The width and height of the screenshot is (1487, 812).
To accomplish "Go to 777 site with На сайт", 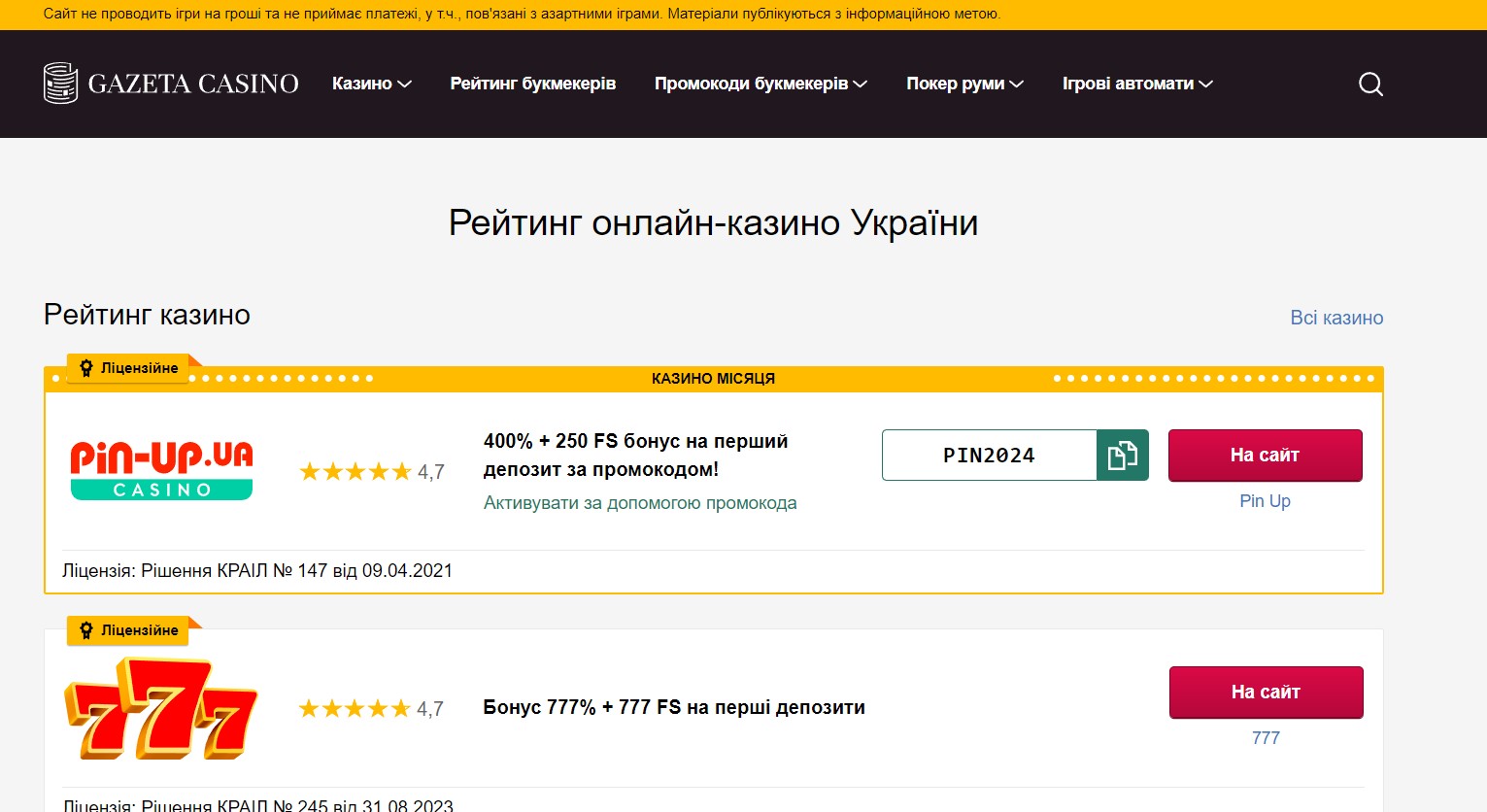I will 1266,693.
